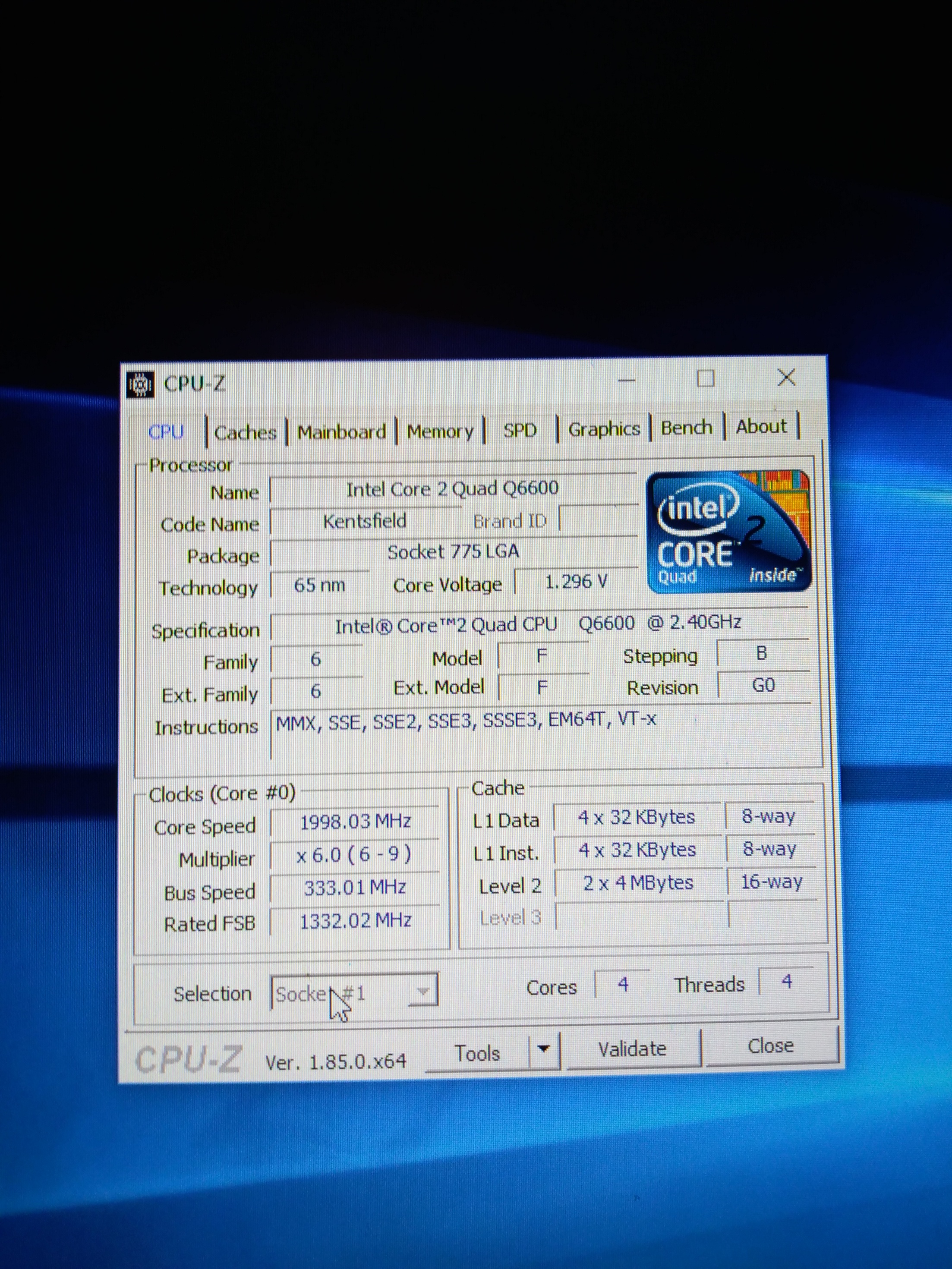Open the Memory tab
Screen dimensions: 952x1269
point(440,431)
